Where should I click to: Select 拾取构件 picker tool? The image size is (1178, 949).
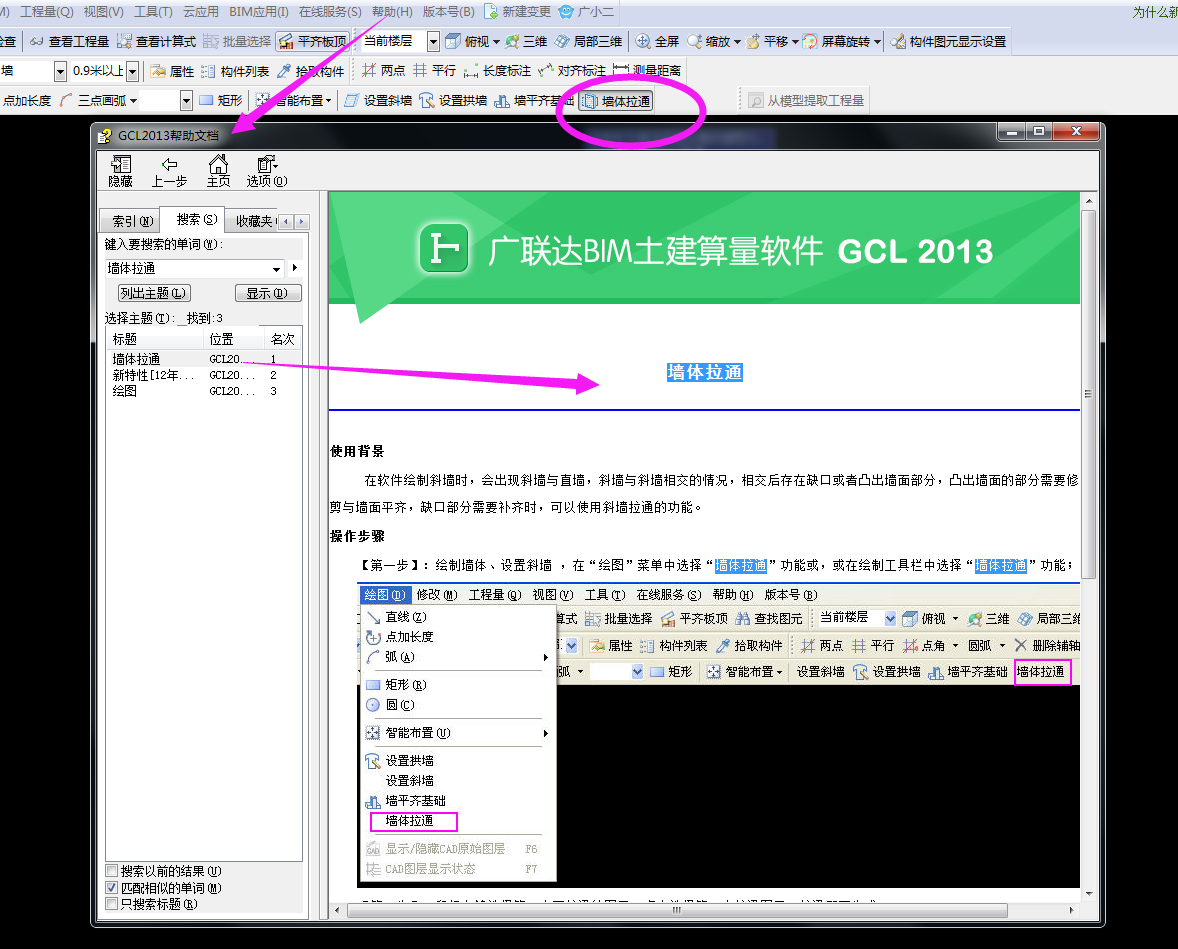click(x=310, y=71)
